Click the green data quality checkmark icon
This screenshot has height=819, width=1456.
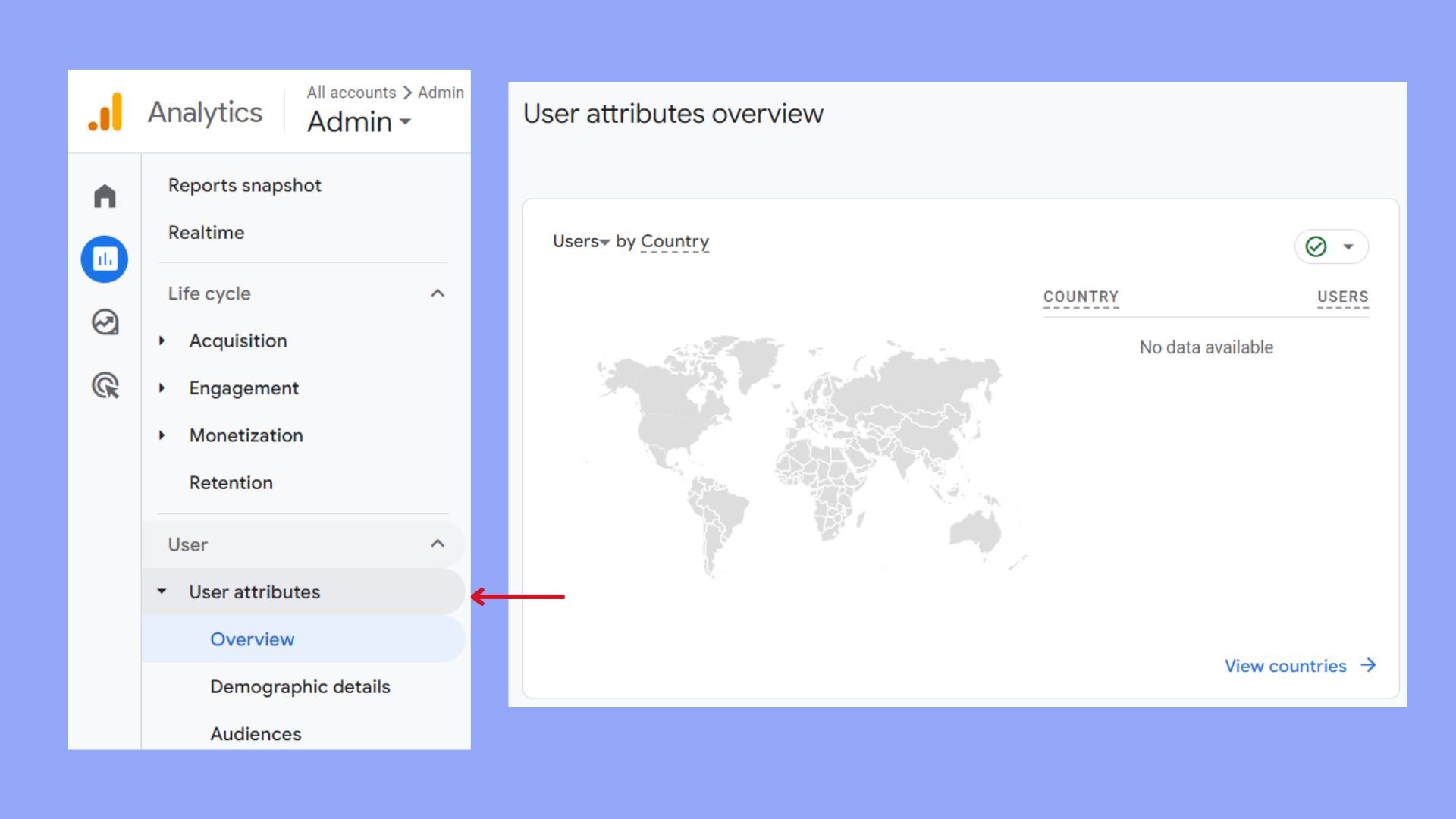(1316, 246)
